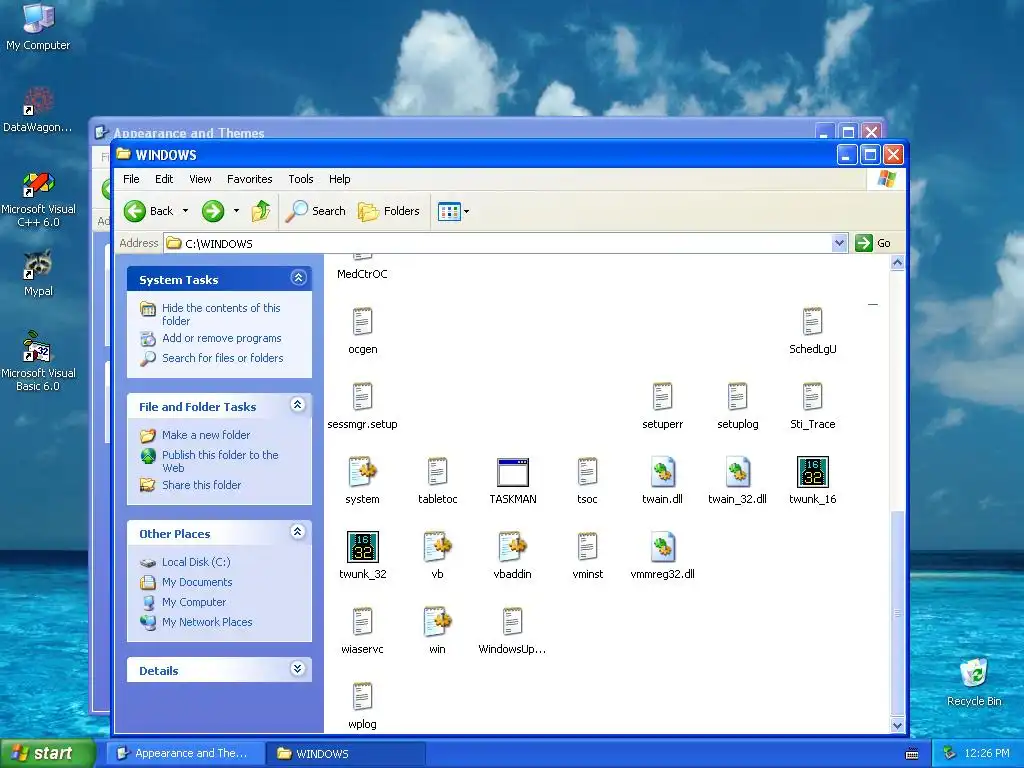
Task: Open Back history dropdown arrow
Action: 185,211
